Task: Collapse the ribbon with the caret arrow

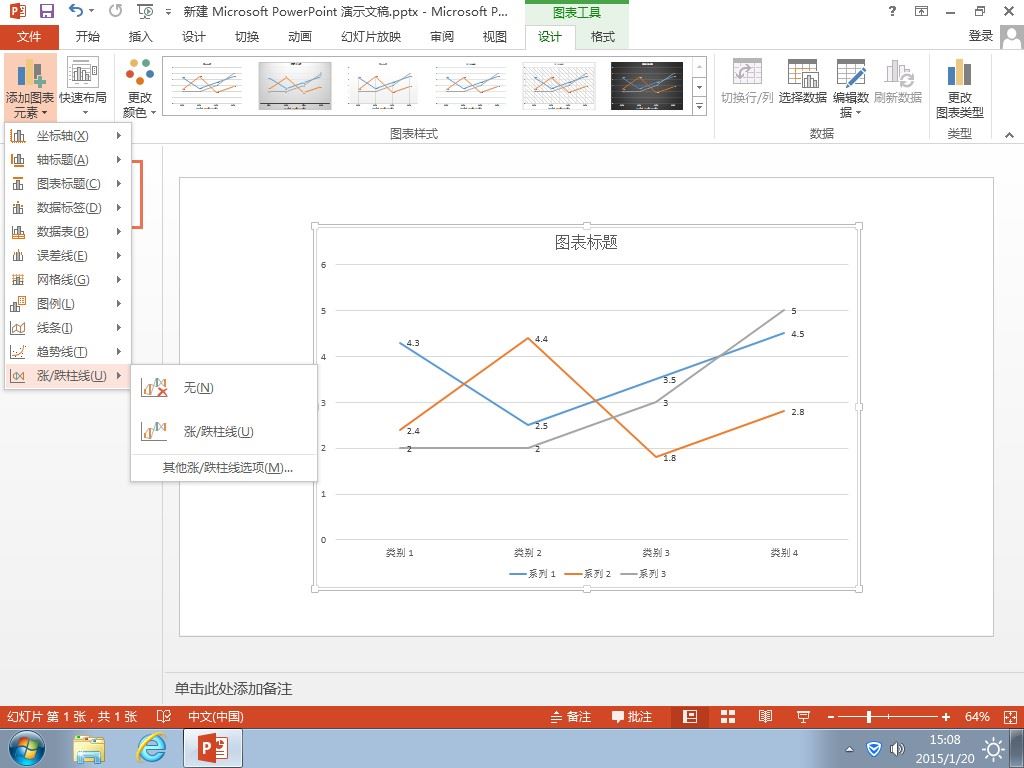Action: tap(1010, 135)
